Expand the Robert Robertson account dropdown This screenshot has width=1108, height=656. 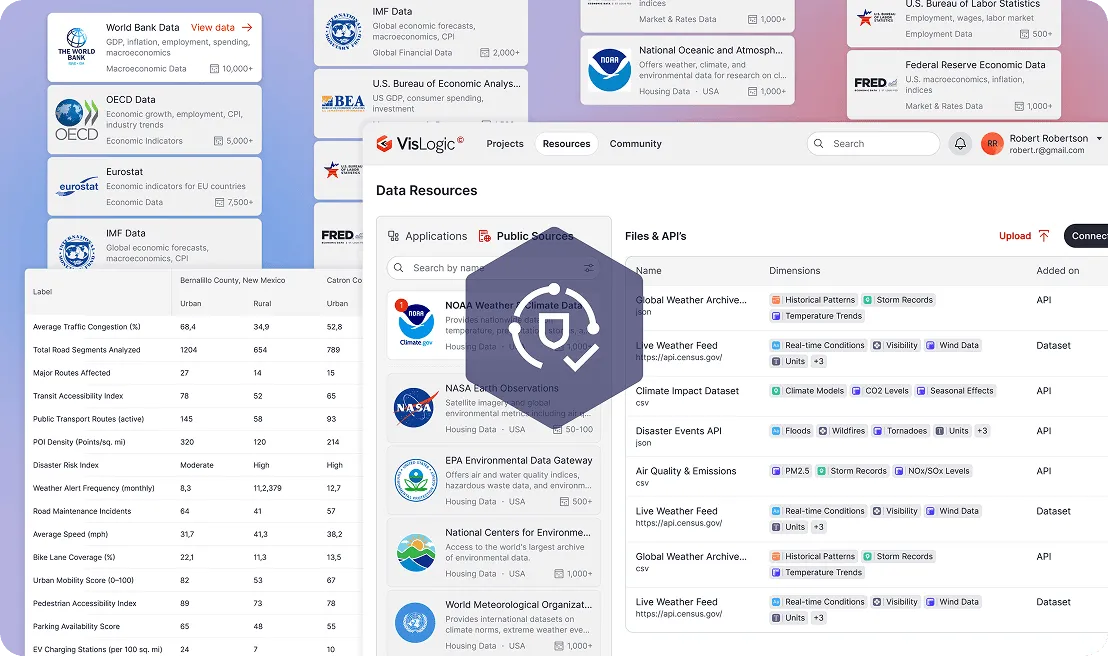coord(1099,139)
